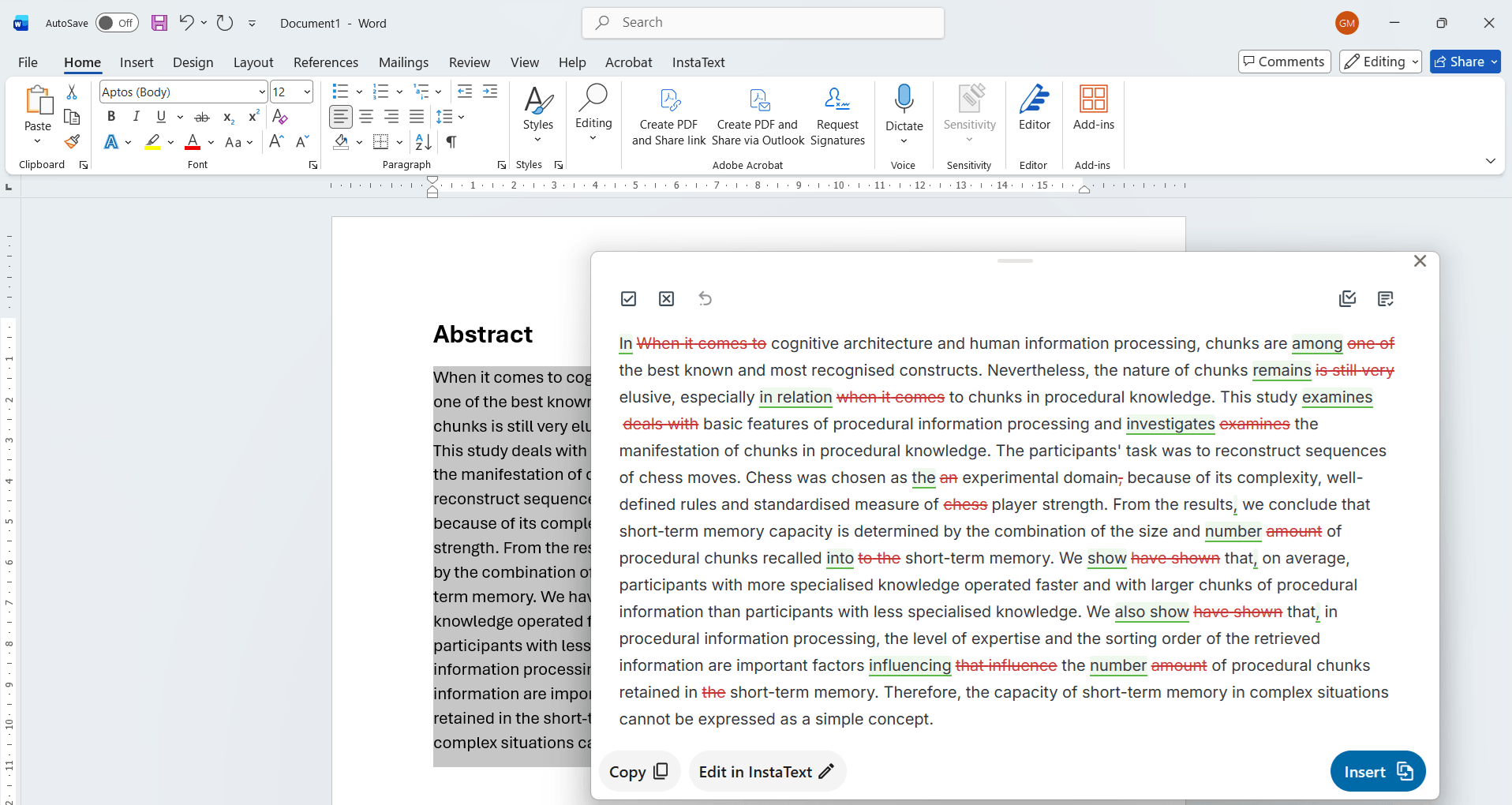Switch to the Review tab
The image size is (1512, 805).
[x=470, y=62]
